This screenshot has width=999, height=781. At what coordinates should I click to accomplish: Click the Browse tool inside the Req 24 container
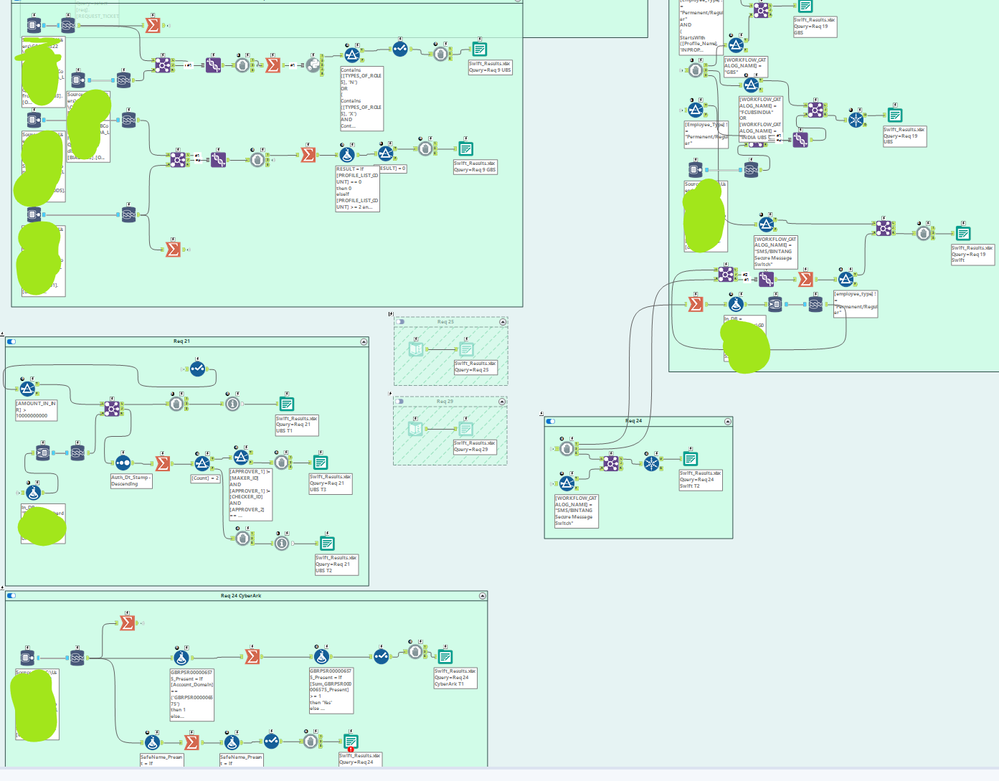coord(567,449)
